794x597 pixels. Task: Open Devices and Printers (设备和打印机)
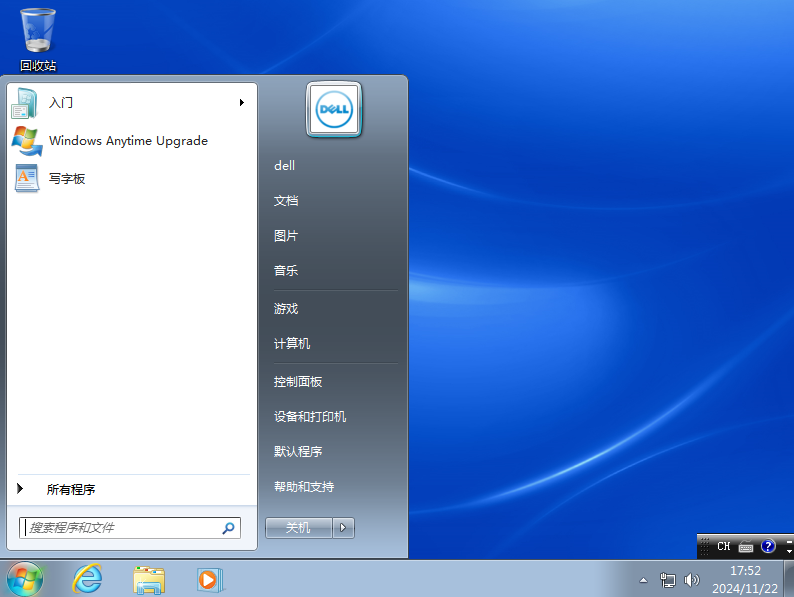(310, 416)
